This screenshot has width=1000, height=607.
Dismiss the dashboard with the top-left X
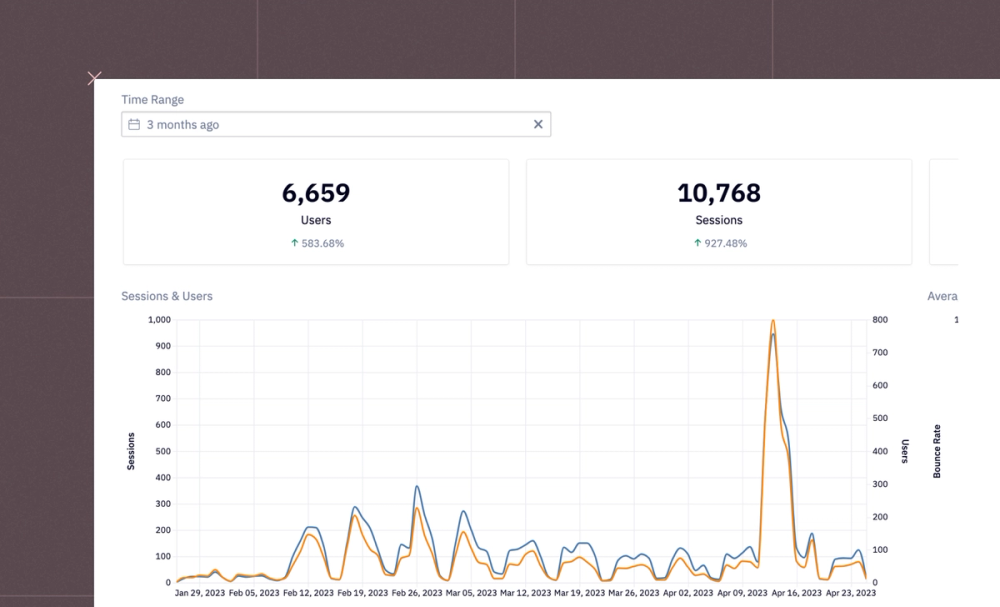click(94, 78)
